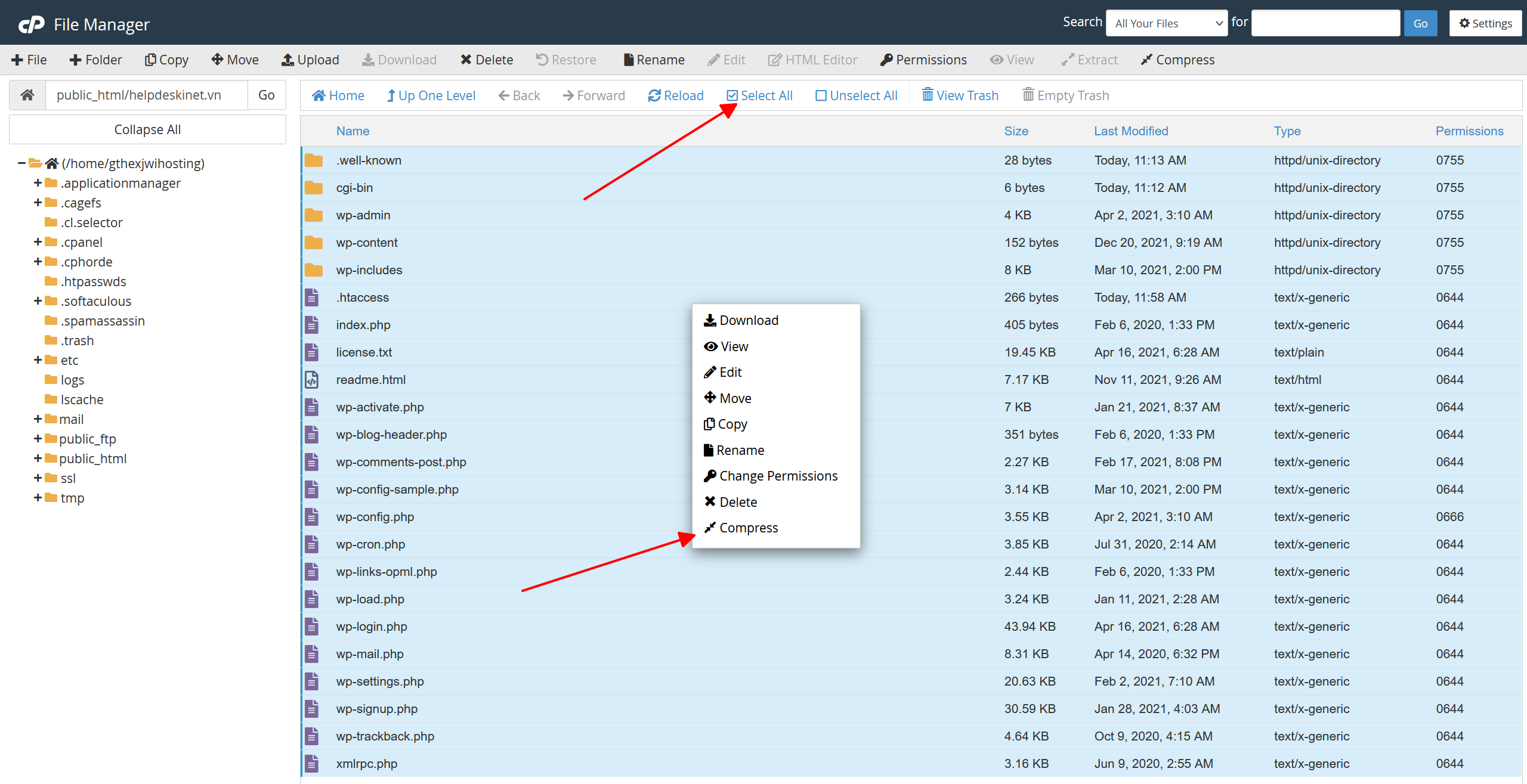Expand the public_html tree folder
Viewport: 1527px width, 784px height.
point(38,458)
